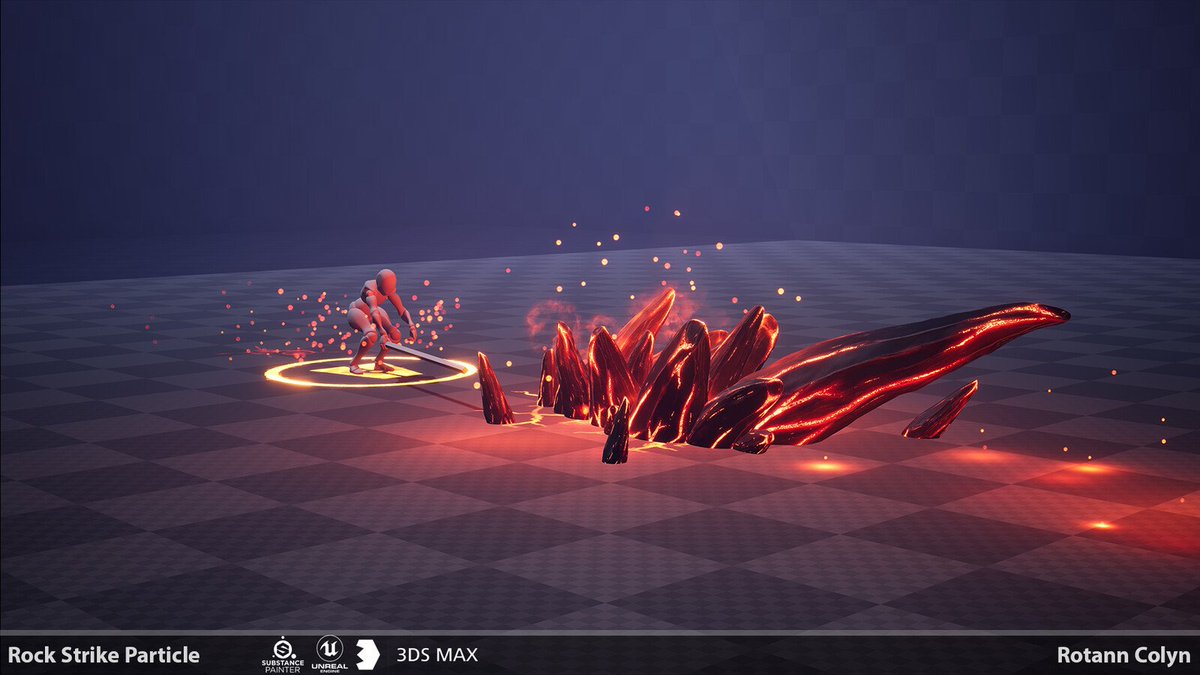Image resolution: width=1200 pixels, height=675 pixels.
Task: Click the 'Rotann Colyn' author name
Action: tap(1124, 656)
